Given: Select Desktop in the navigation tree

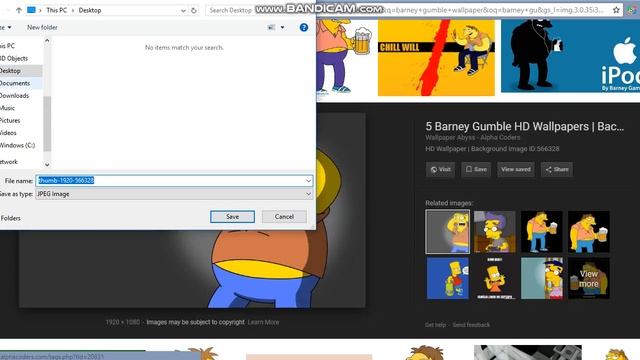Looking at the screenshot, I should tap(20, 71).
